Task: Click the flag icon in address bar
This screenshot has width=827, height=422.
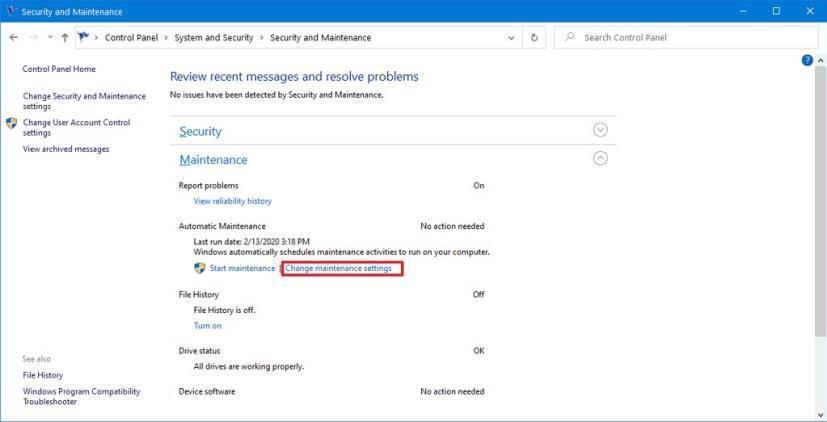Action: [x=83, y=37]
